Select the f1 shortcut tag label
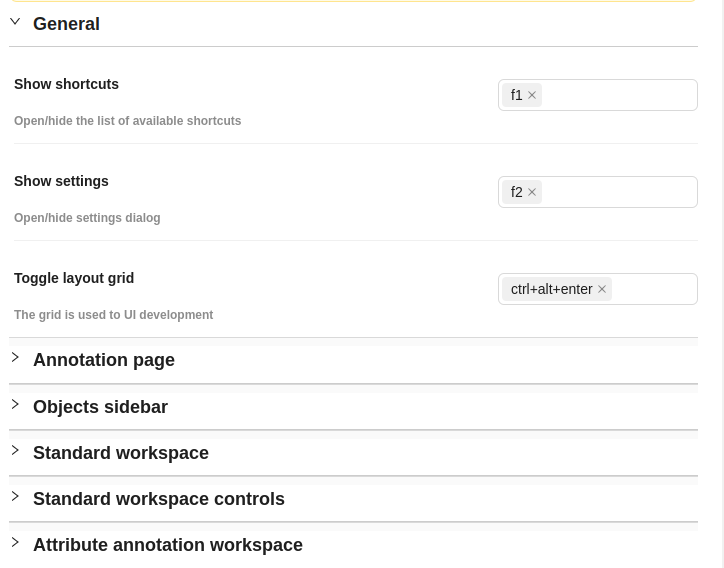The width and height of the screenshot is (724, 568). 516,95
